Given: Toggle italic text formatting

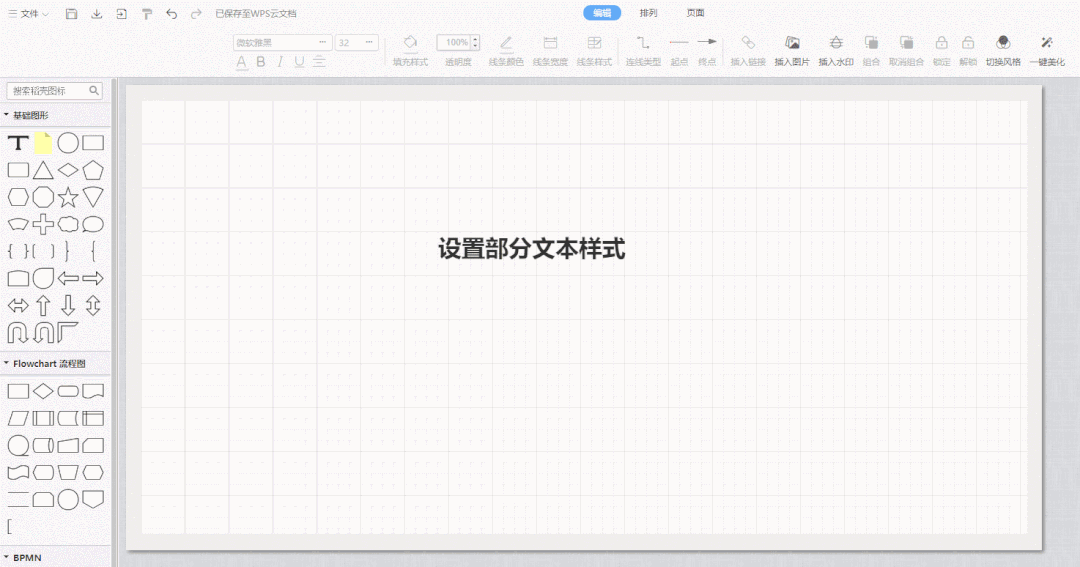Looking at the screenshot, I should pos(280,62).
